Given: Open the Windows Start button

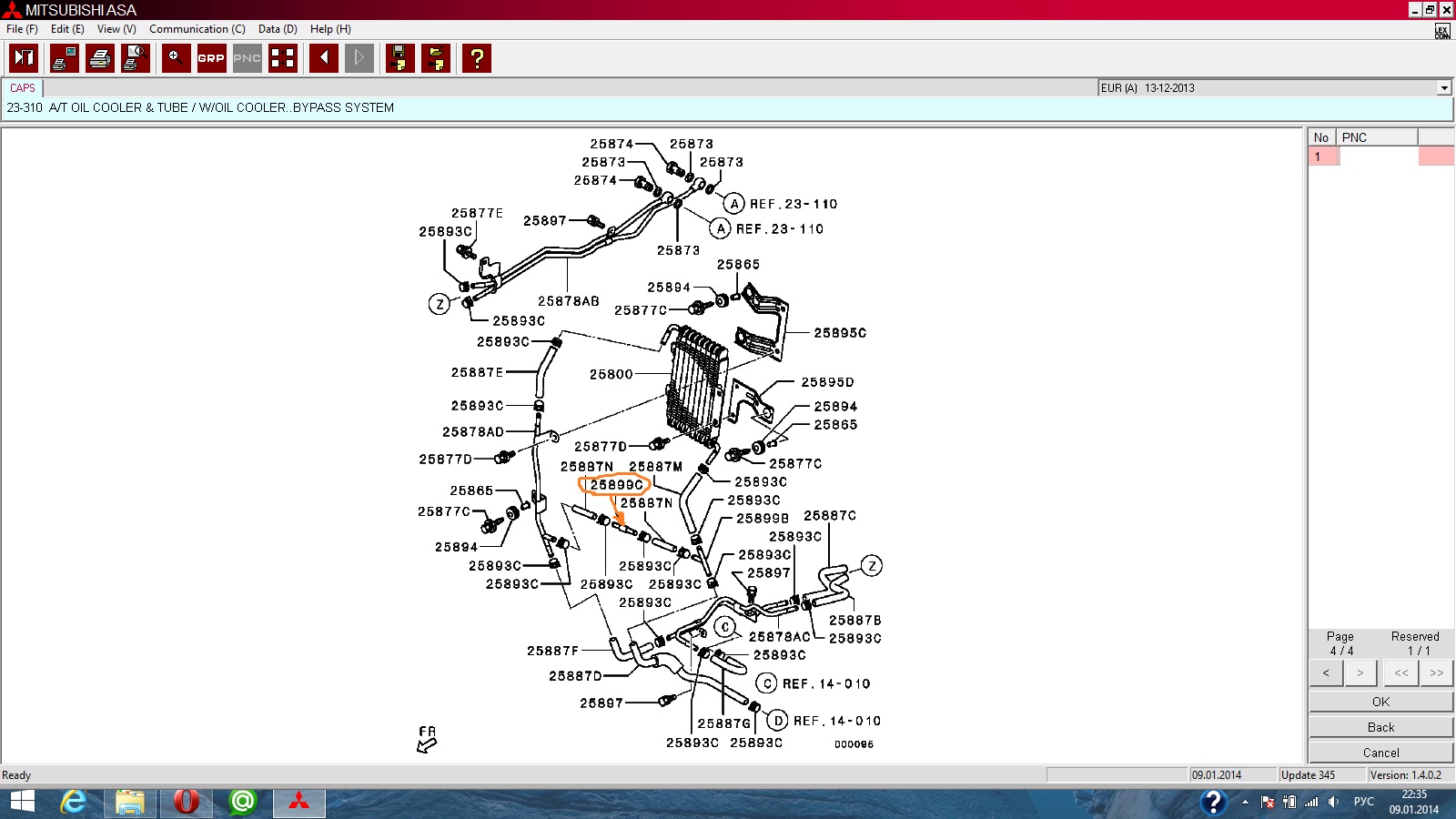Looking at the screenshot, I should (x=22, y=802).
